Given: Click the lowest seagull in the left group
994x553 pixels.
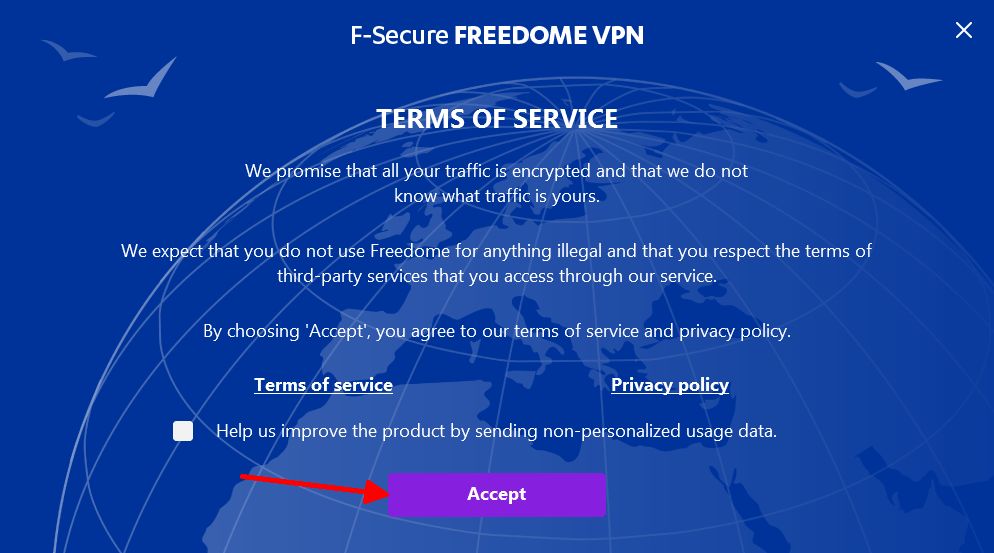Looking at the screenshot, I should 96,119.
